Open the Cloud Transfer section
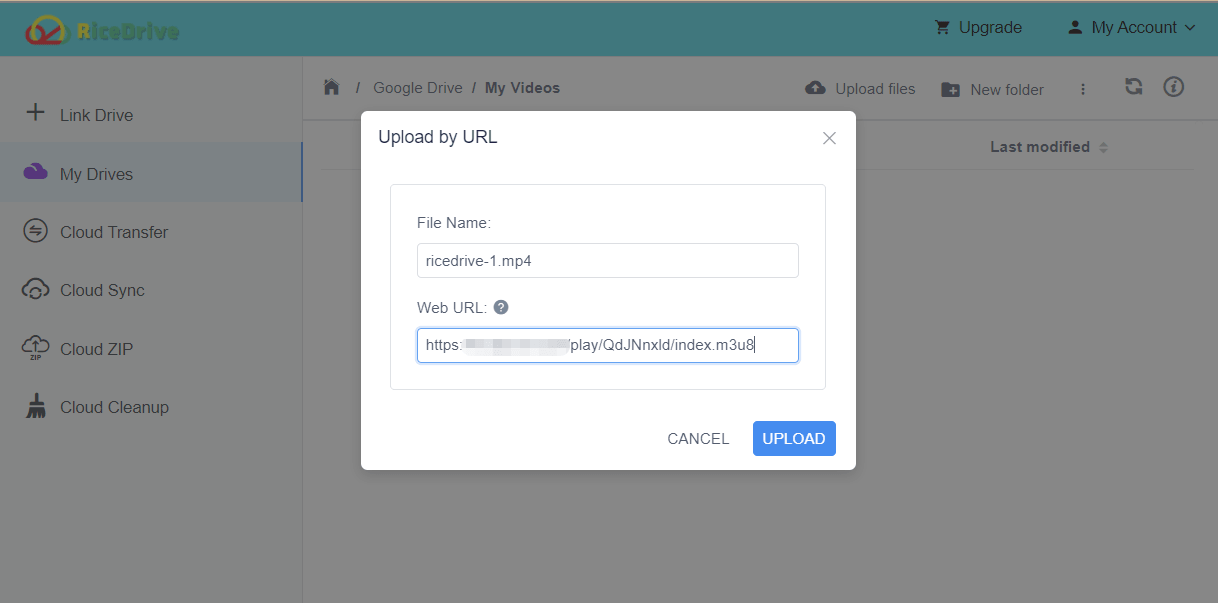 (114, 231)
